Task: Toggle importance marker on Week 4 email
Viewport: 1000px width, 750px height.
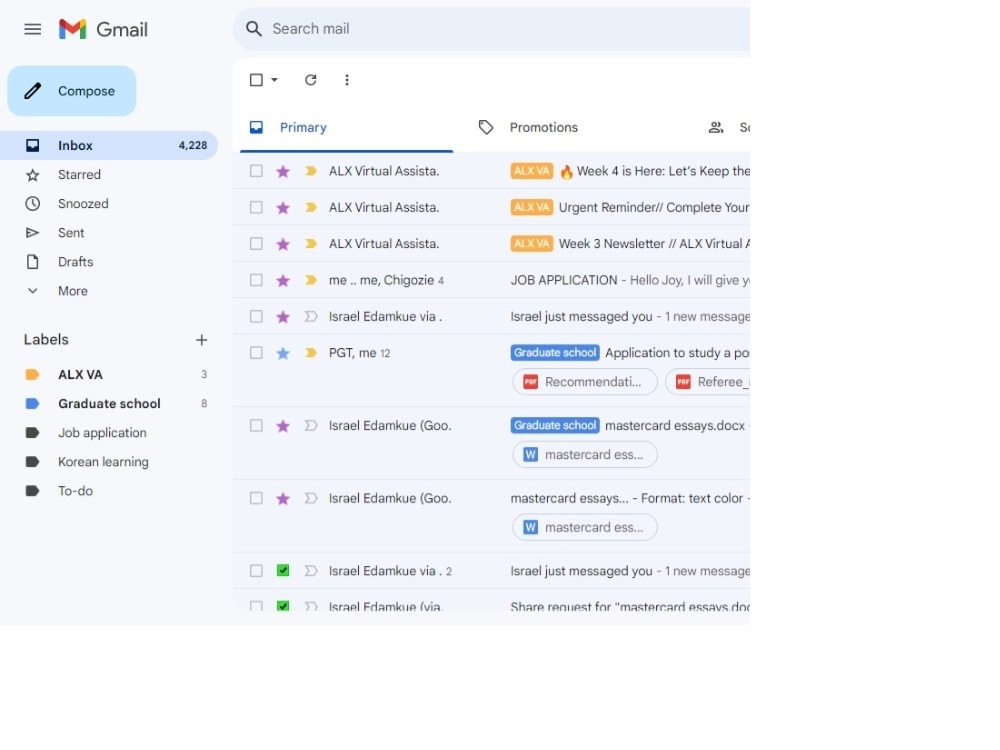Action: (311, 171)
